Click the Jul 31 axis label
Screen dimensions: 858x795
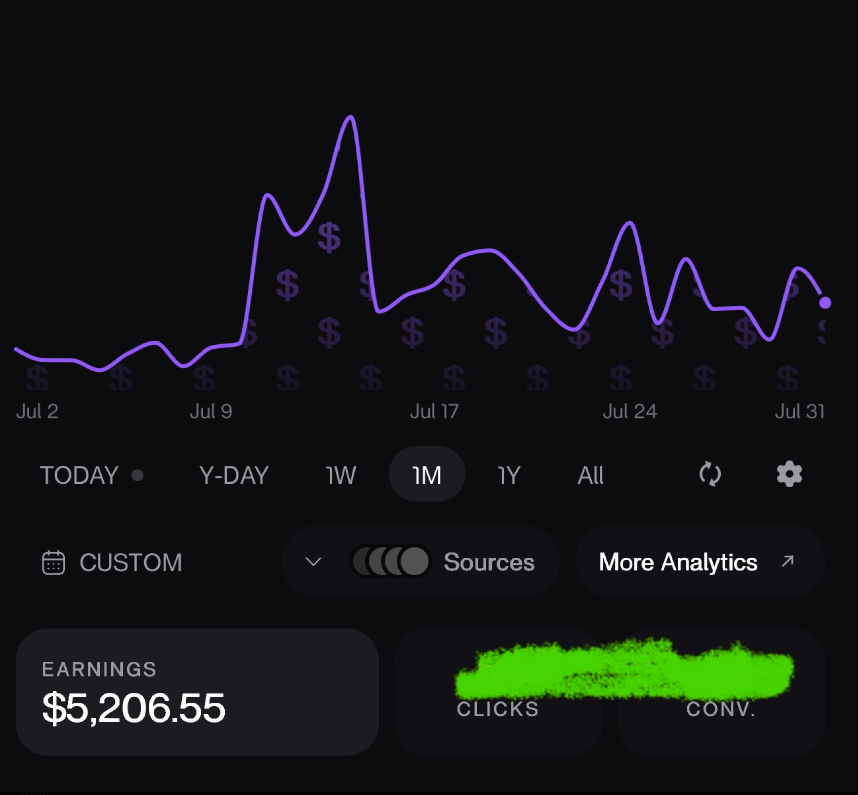[x=799, y=411]
